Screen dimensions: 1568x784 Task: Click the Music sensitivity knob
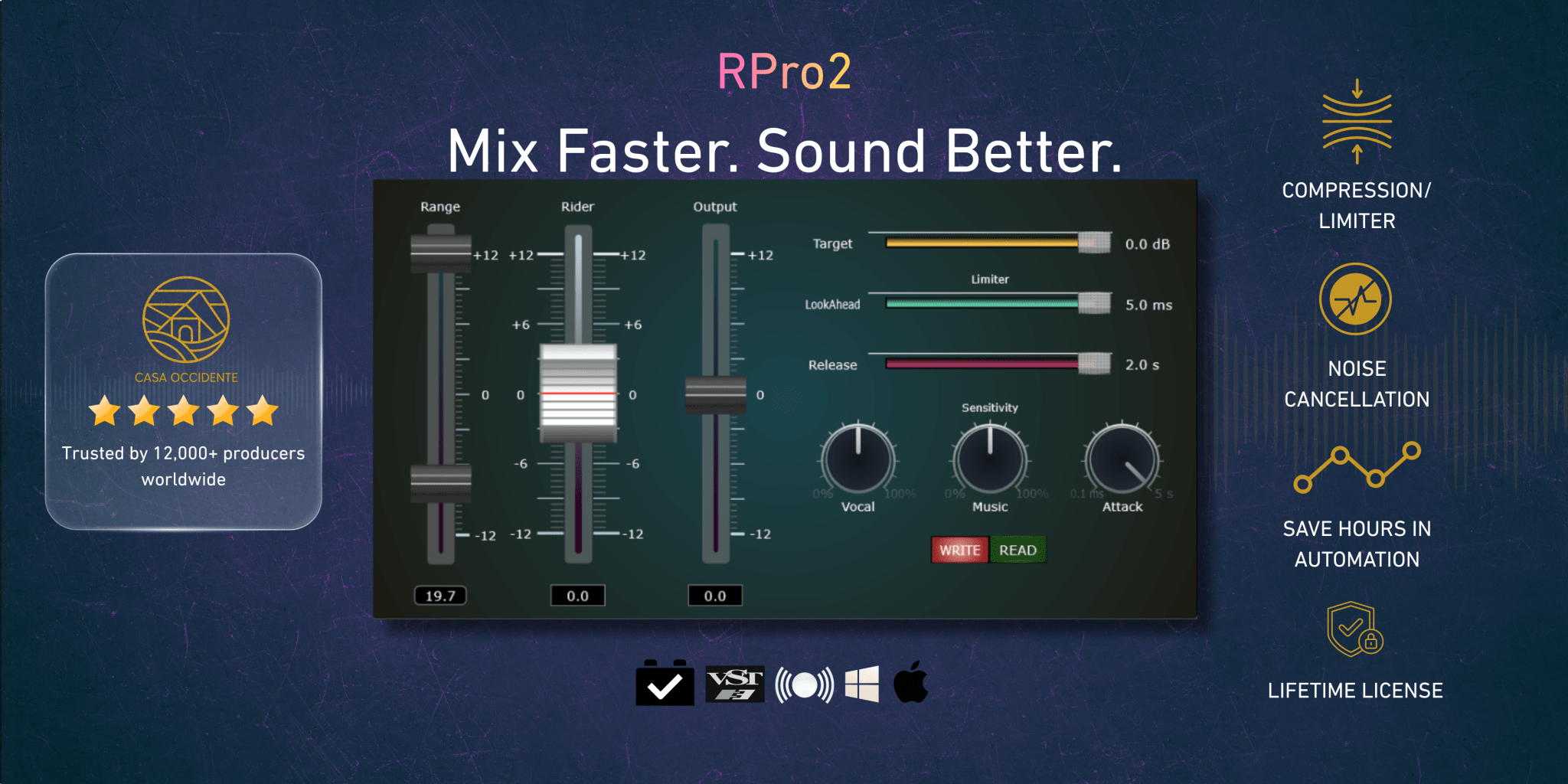coord(990,459)
